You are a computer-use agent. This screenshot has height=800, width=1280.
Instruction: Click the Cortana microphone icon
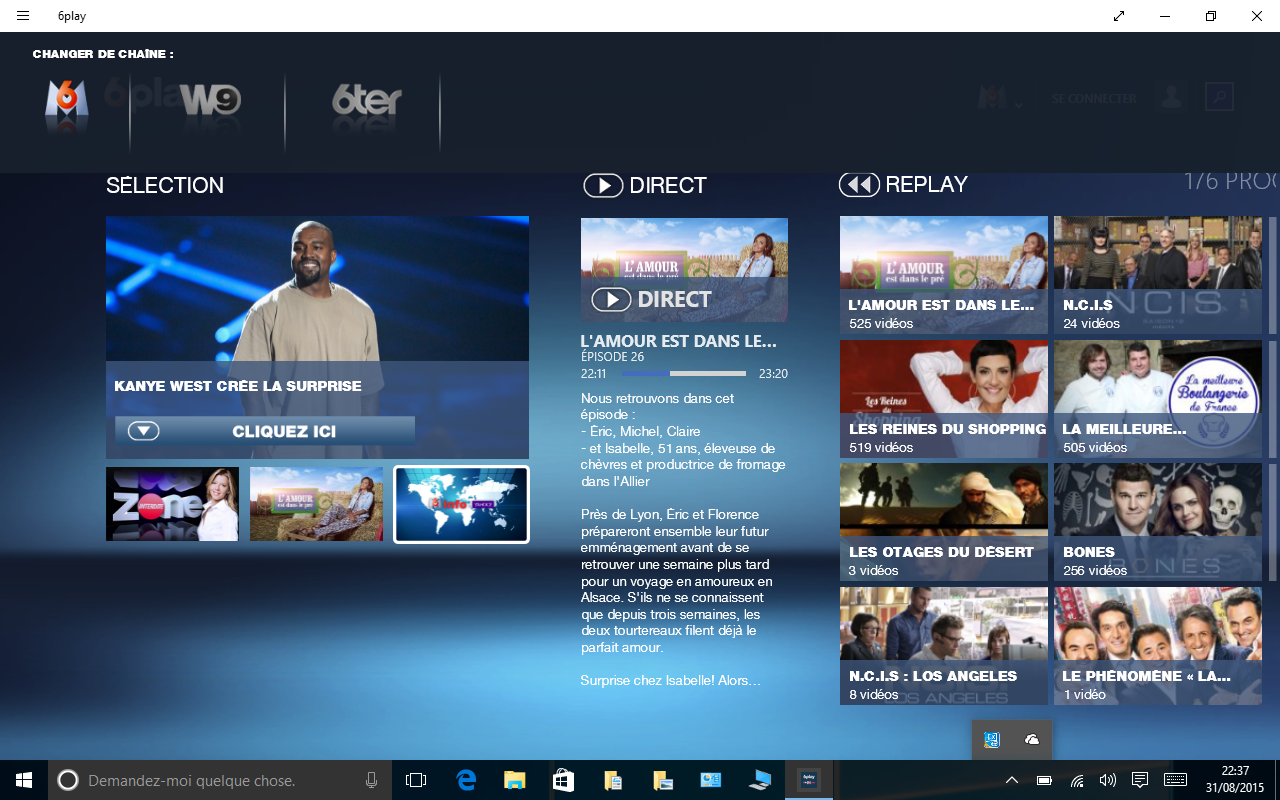pos(371,780)
